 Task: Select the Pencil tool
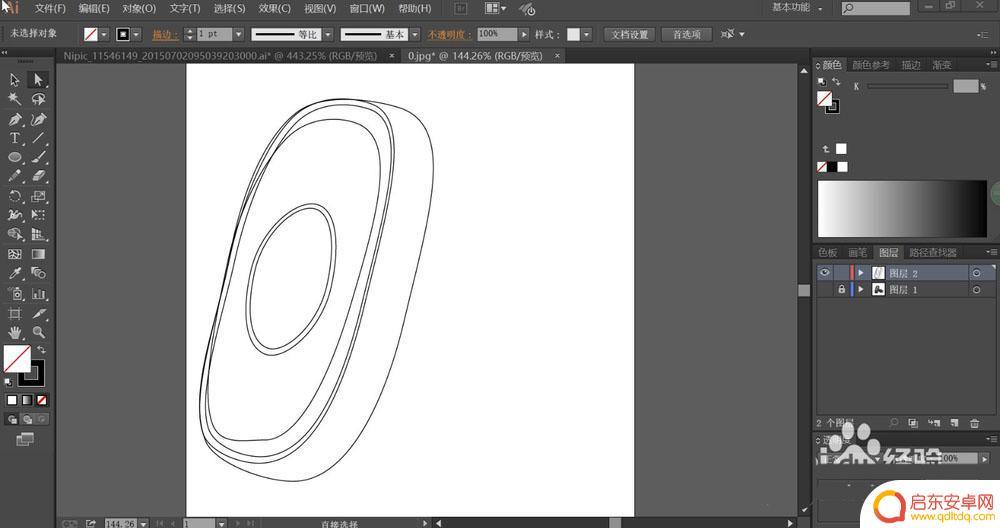coord(15,176)
